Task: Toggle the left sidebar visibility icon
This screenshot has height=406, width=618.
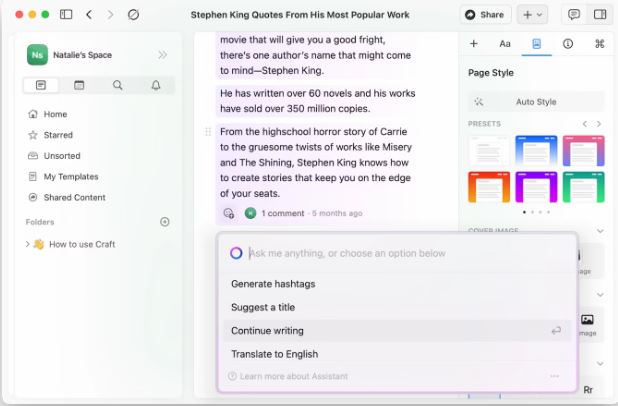Action: (66, 15)
